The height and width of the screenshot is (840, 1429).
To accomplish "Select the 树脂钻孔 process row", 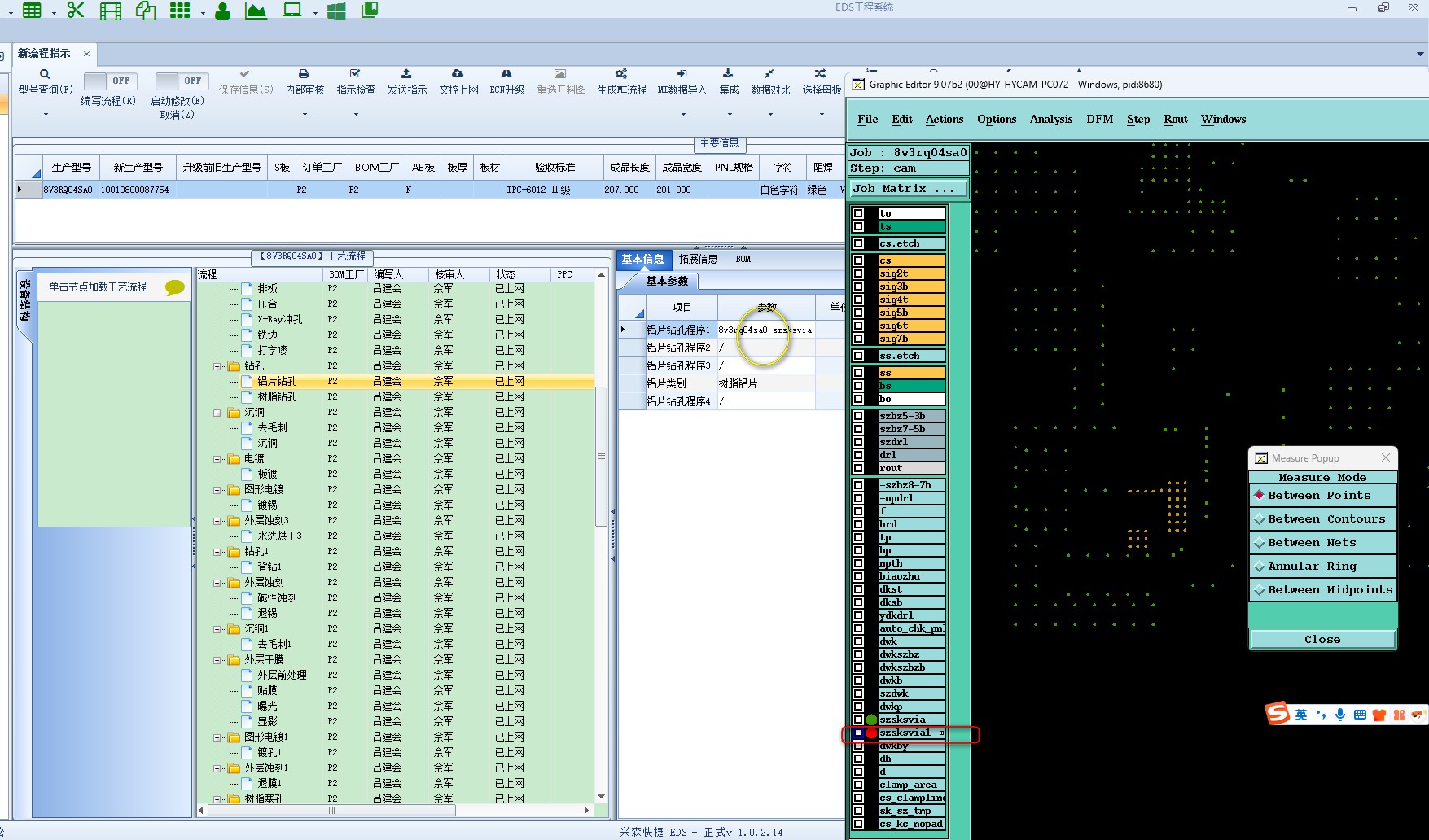I will coord(397,396).
